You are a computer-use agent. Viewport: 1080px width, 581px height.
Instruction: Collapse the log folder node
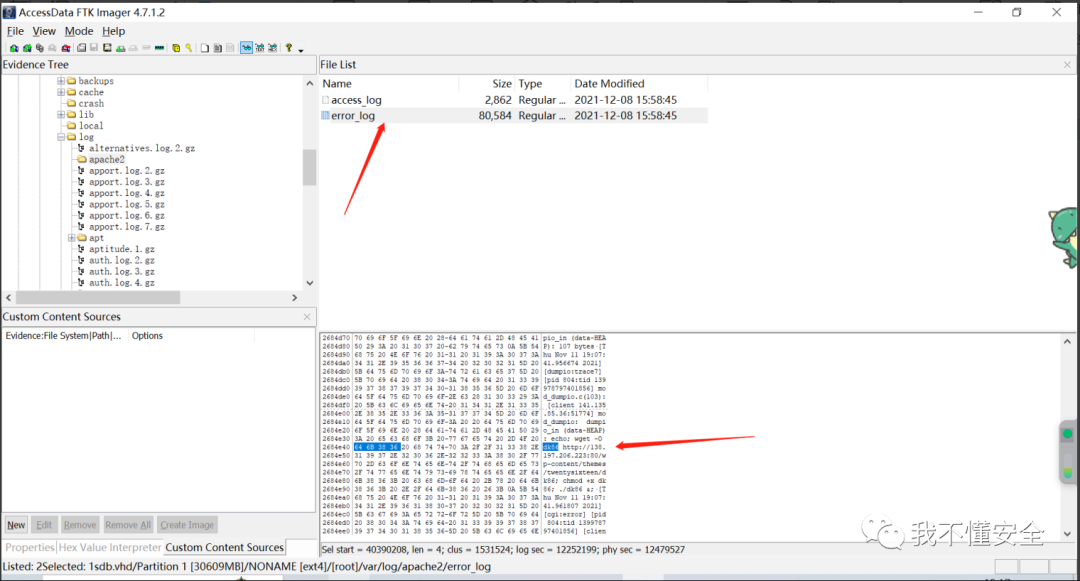tap(61, 137)
